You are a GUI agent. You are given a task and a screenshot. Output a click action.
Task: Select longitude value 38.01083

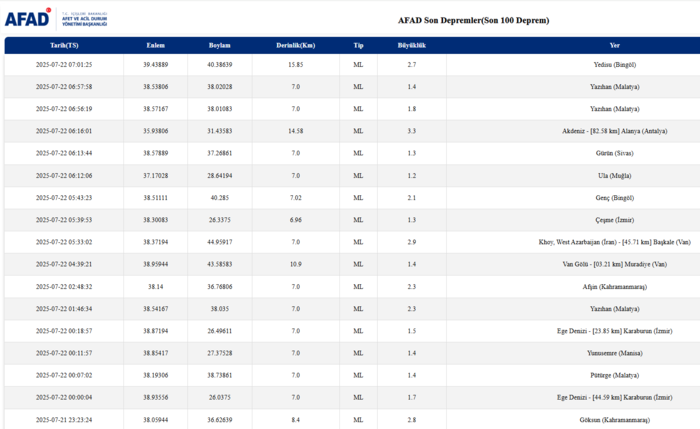point(220,109)
